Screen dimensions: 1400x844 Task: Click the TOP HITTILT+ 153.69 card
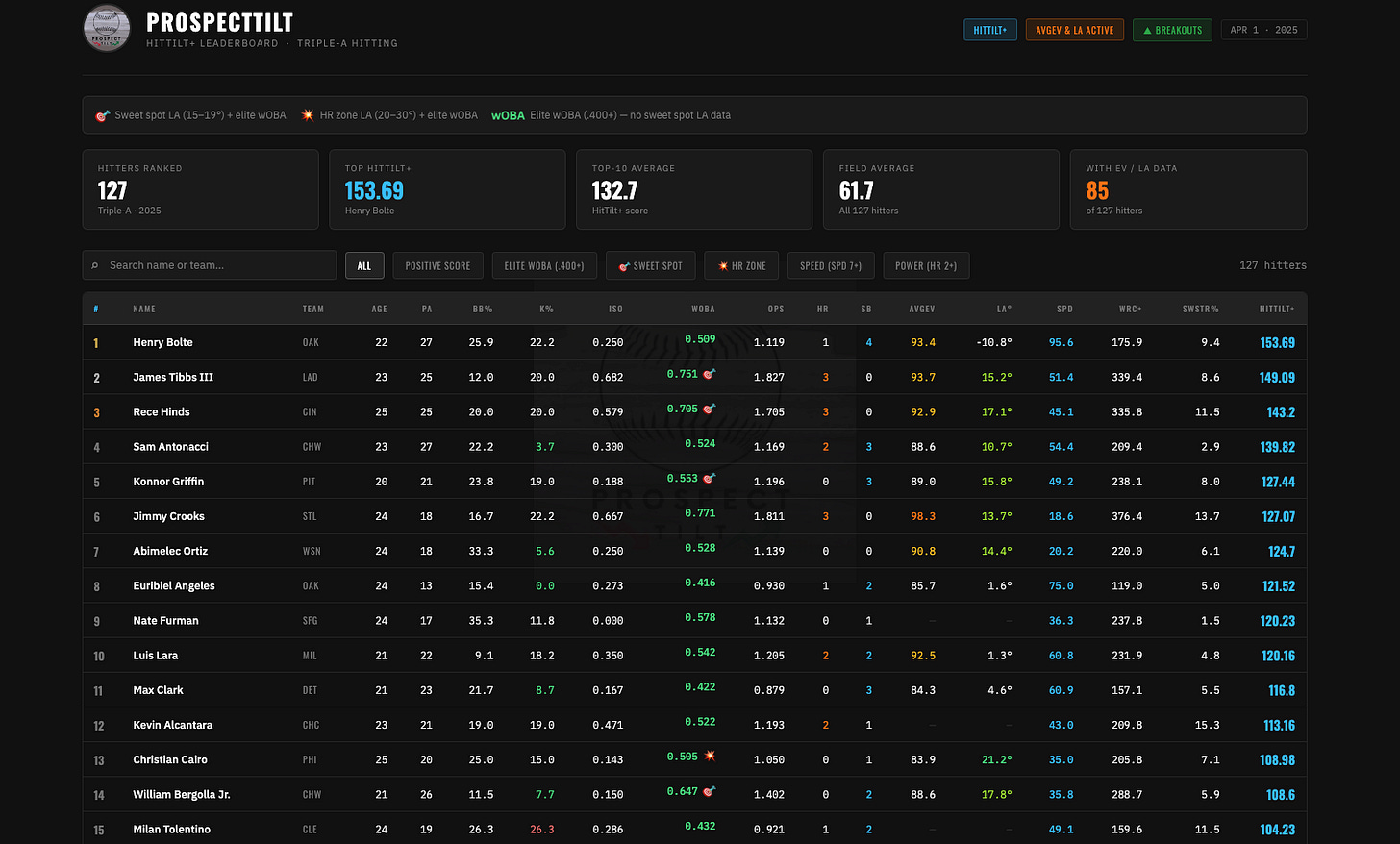[x=447, y=189]
